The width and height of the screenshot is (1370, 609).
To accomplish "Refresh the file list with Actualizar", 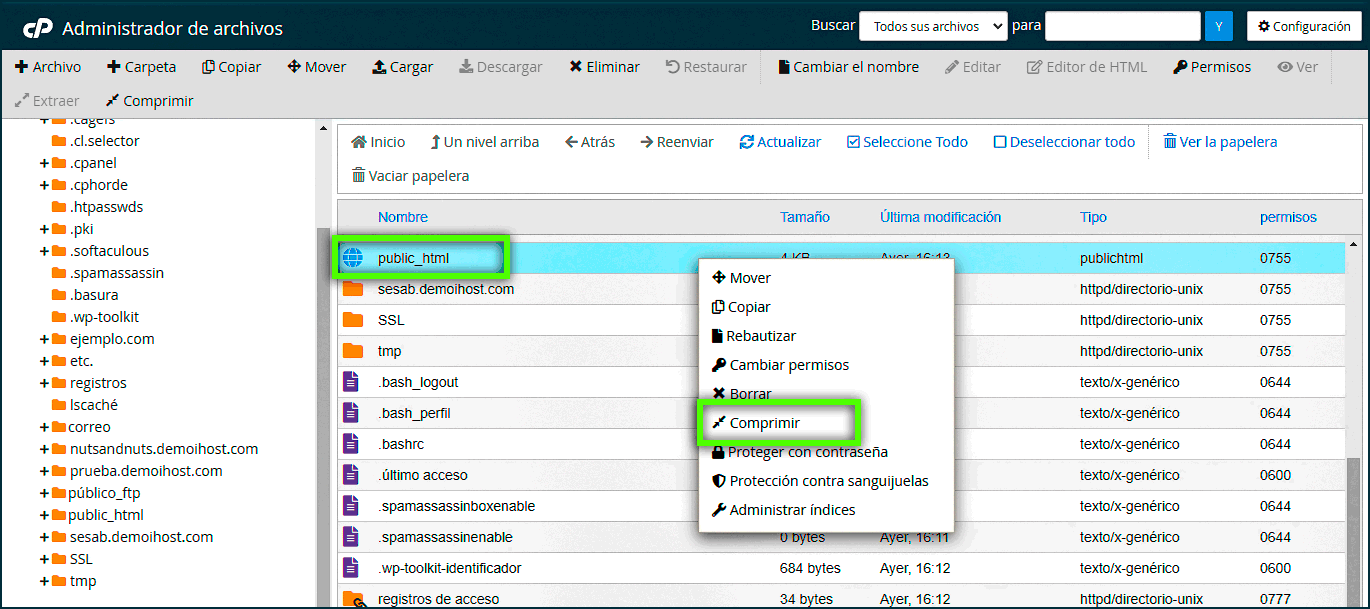I will click(x=781, y=141).
